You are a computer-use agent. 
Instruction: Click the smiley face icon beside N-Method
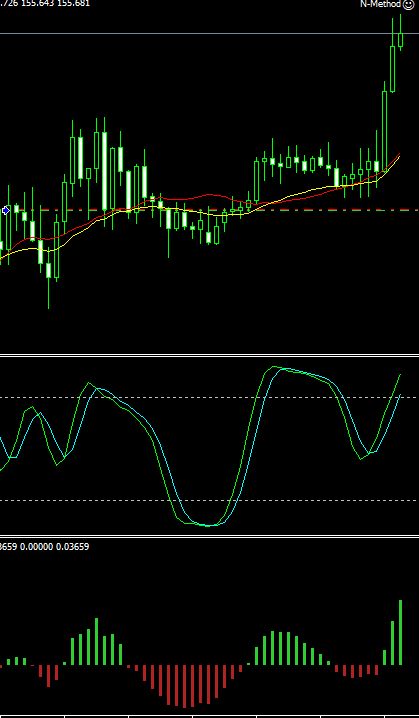coord(408,4)
